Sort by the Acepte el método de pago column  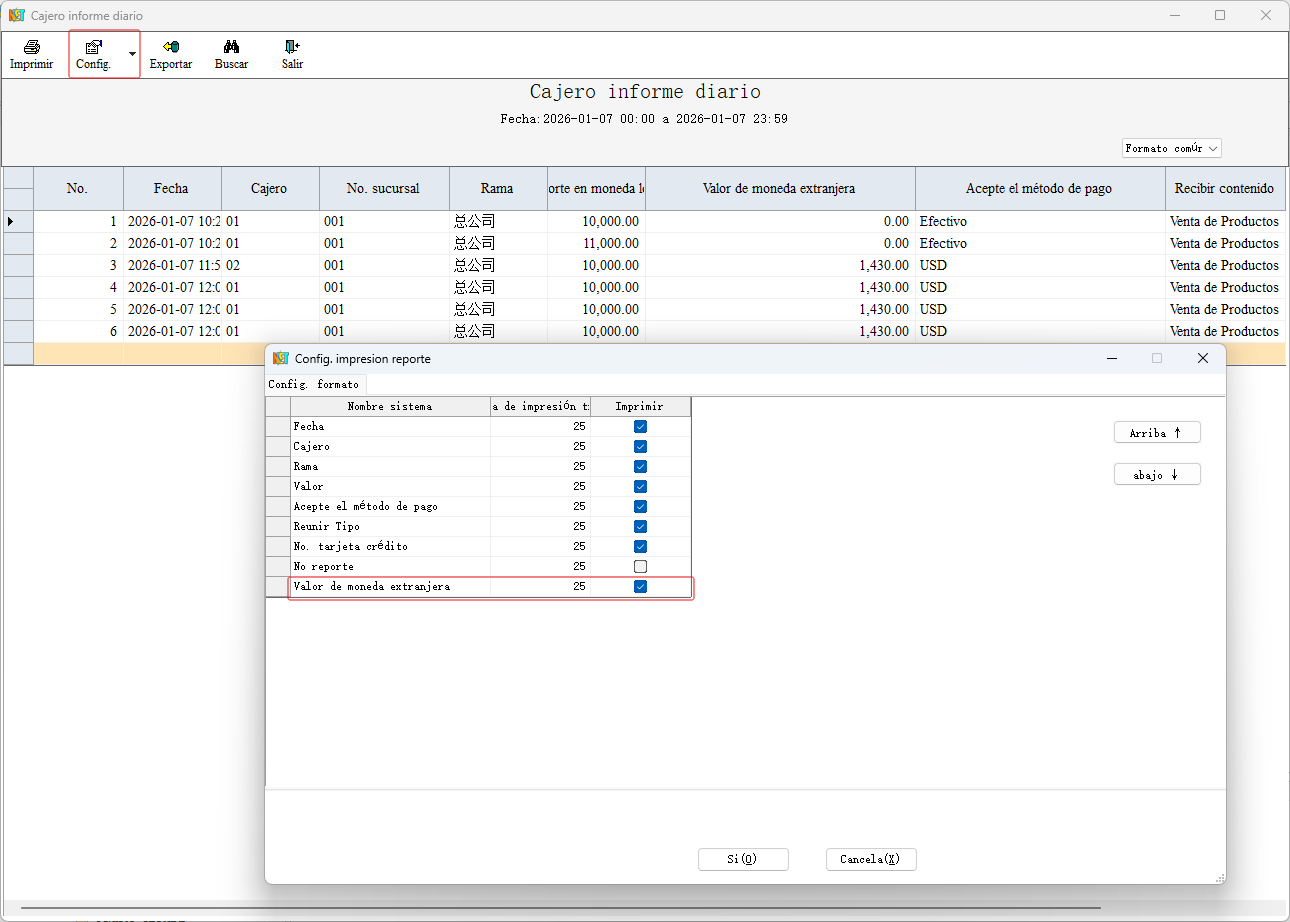pyautogui.click(x=1038, y=188)
